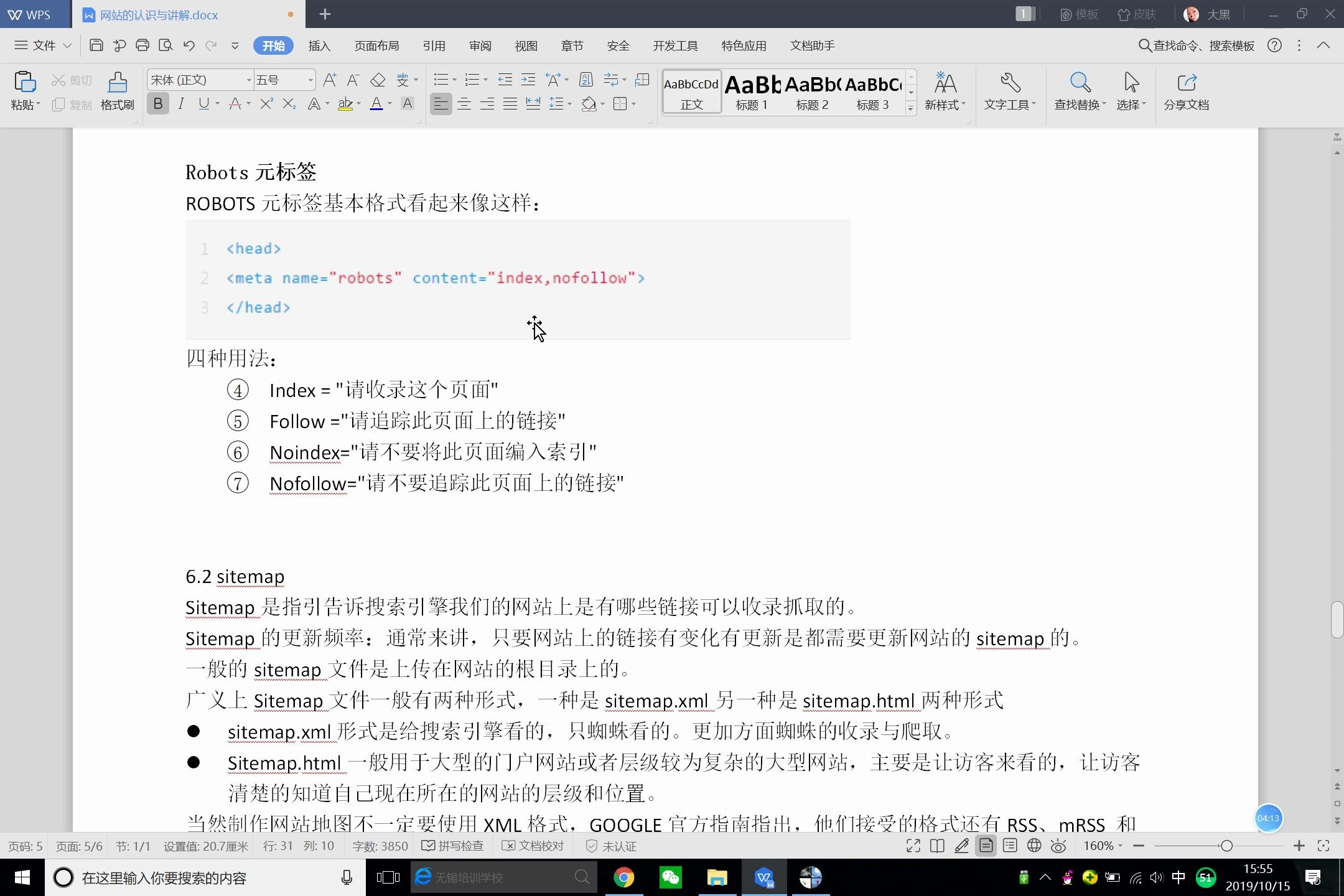Viewport: 1344px width, 896px height.
Task: Decrease font size with the A- icon
Action: (353, 80)
